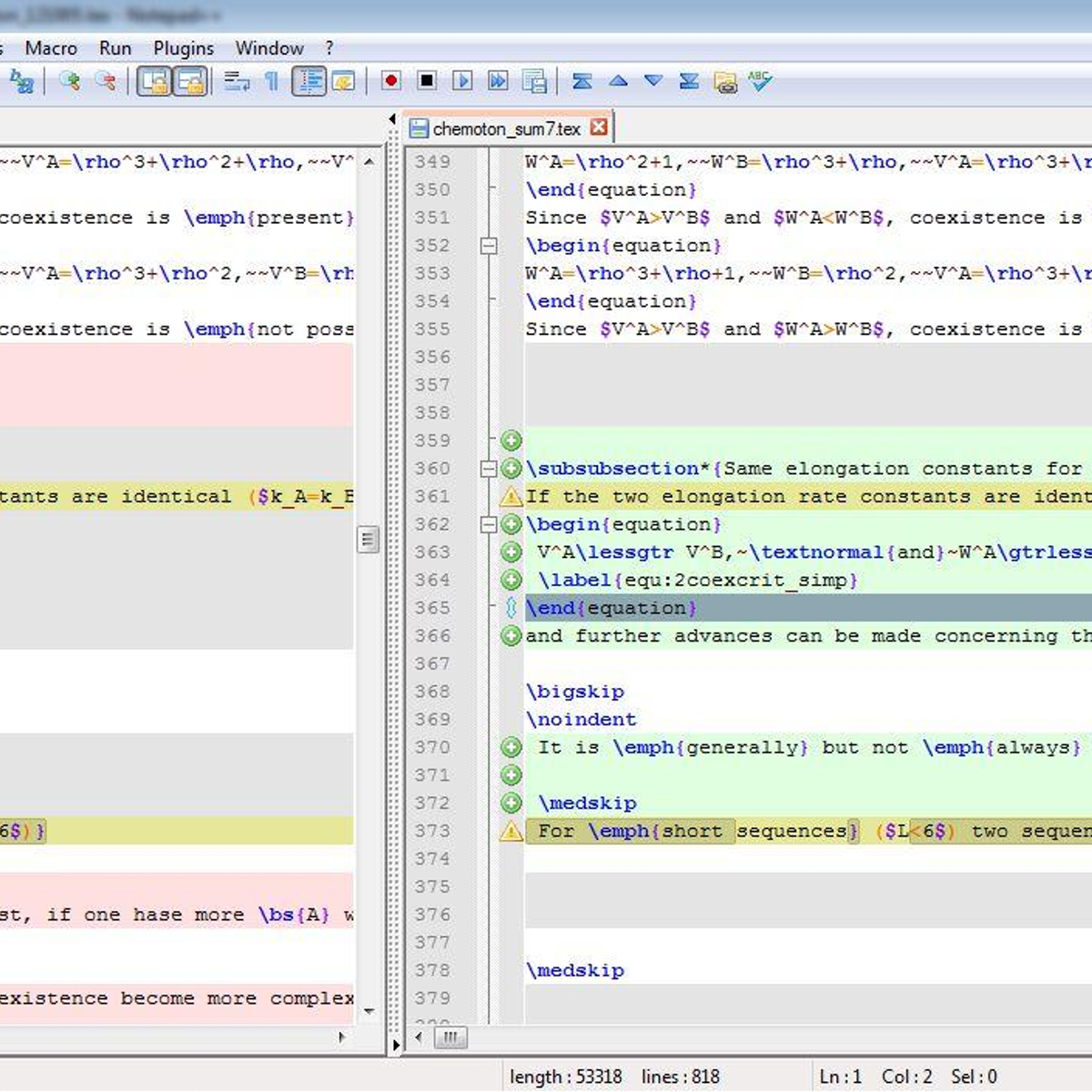Select the chemoton_sum7.tex tab
The height and width of the screenshot is (1092, 1092).
click(x=505, y=127)
